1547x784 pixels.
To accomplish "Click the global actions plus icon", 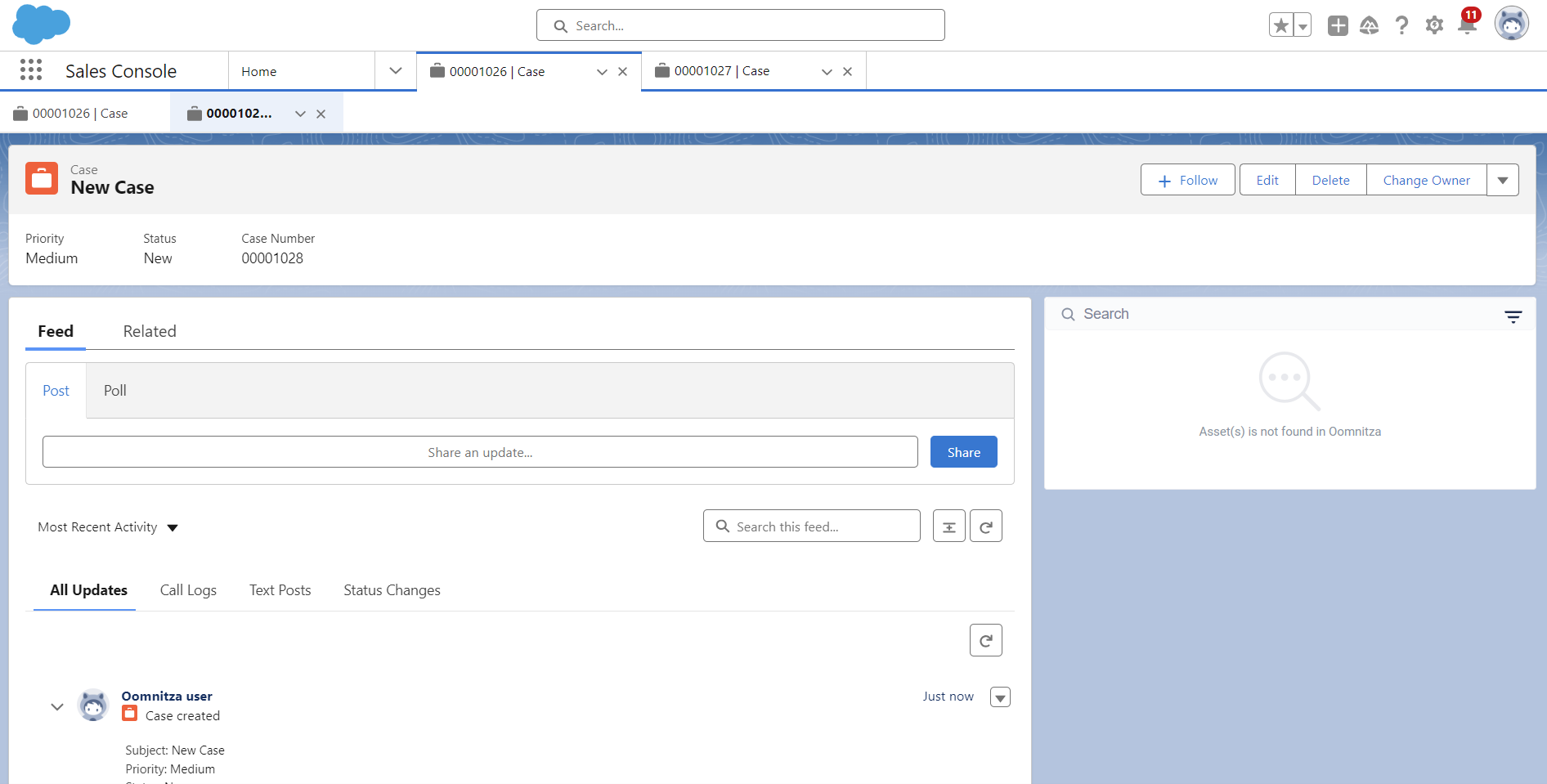I will [x=1338, y=25].
